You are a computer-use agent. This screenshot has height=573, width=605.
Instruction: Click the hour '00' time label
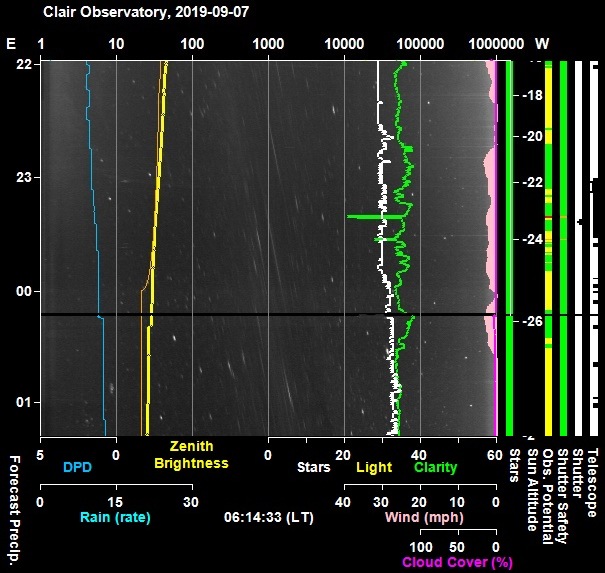(x=23, y=291)
